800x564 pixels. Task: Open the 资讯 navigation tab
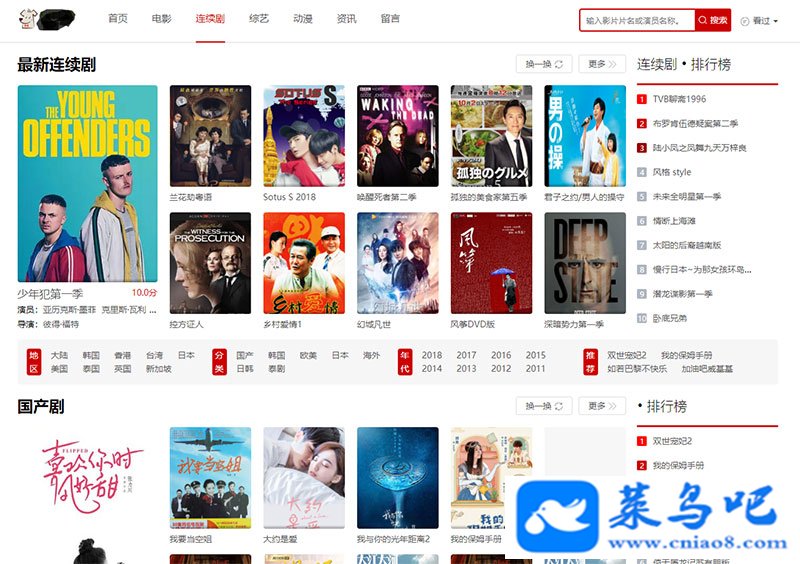click(x=346, y=19)
